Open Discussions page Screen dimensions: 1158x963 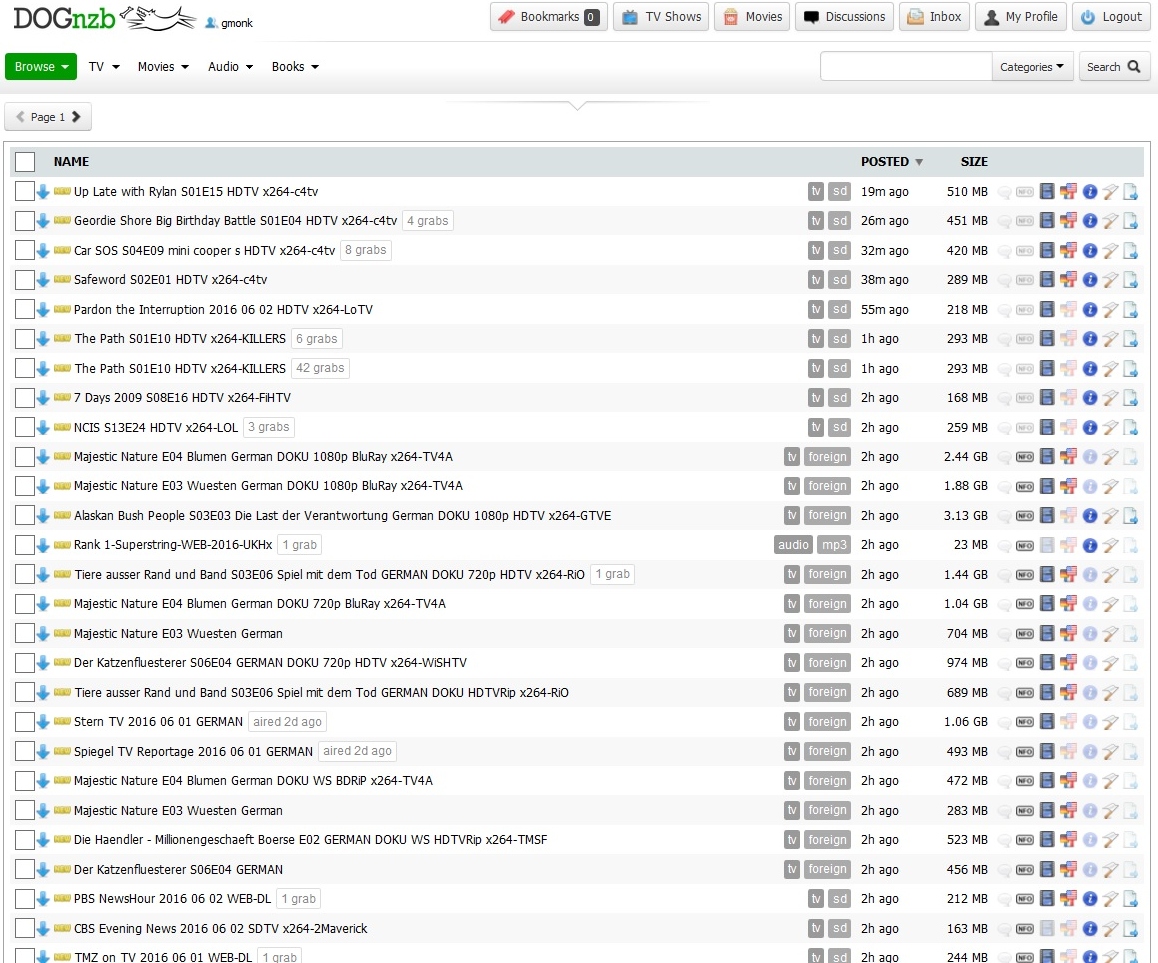point(845,16)
